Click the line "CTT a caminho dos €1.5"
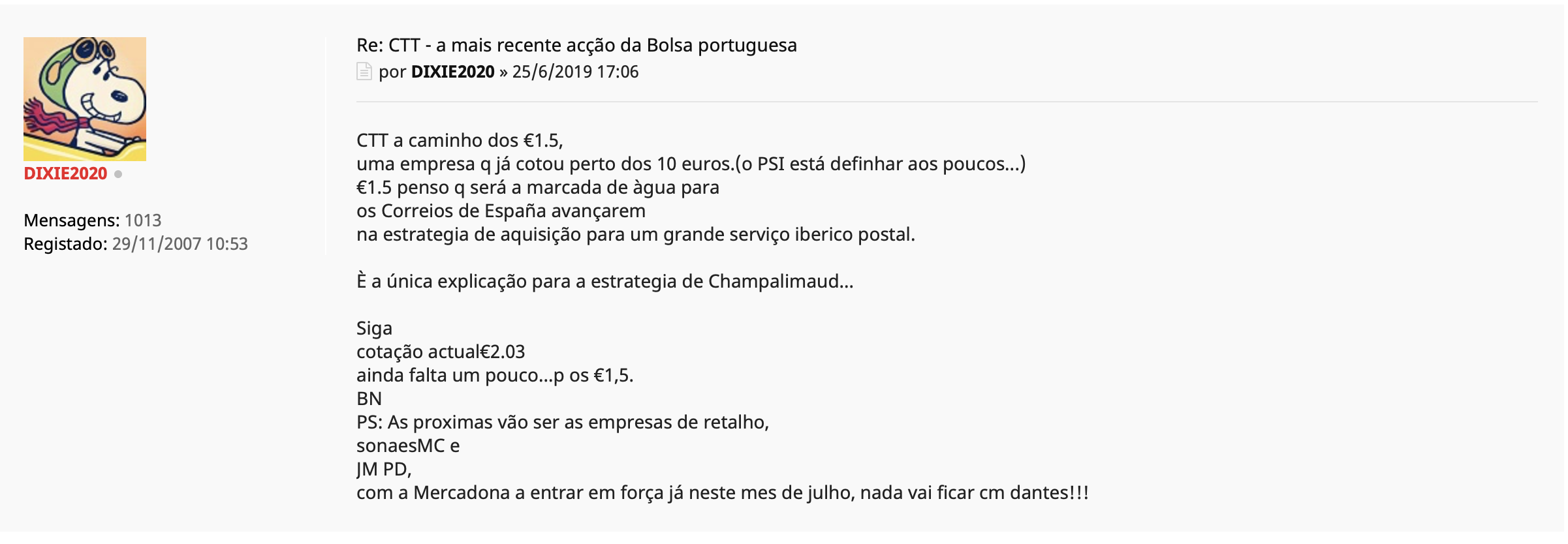The height and width of the screenshot is (544, 1568). pyautogui.click(x=460, y=140)
